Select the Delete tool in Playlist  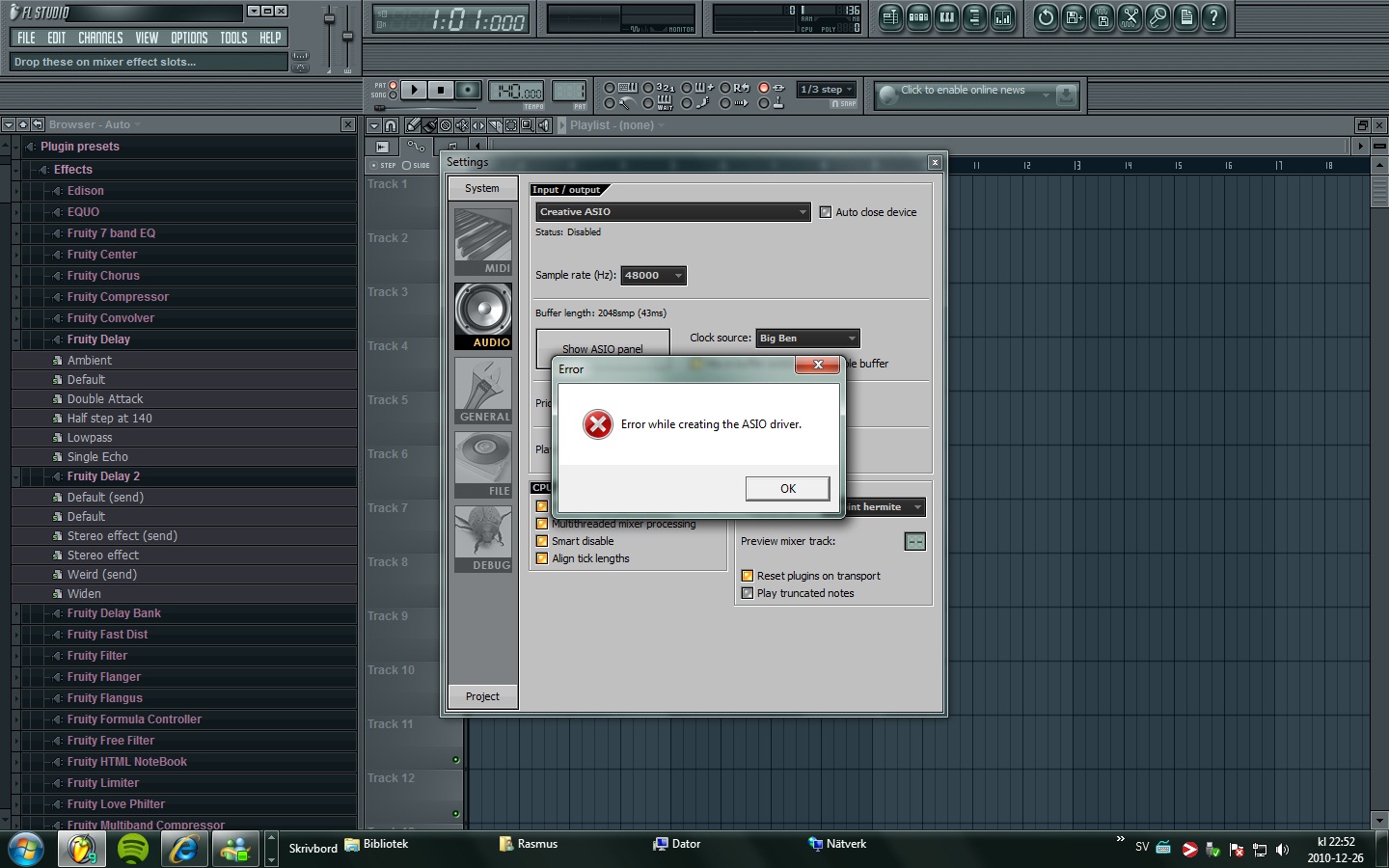[x=446, y=125]
